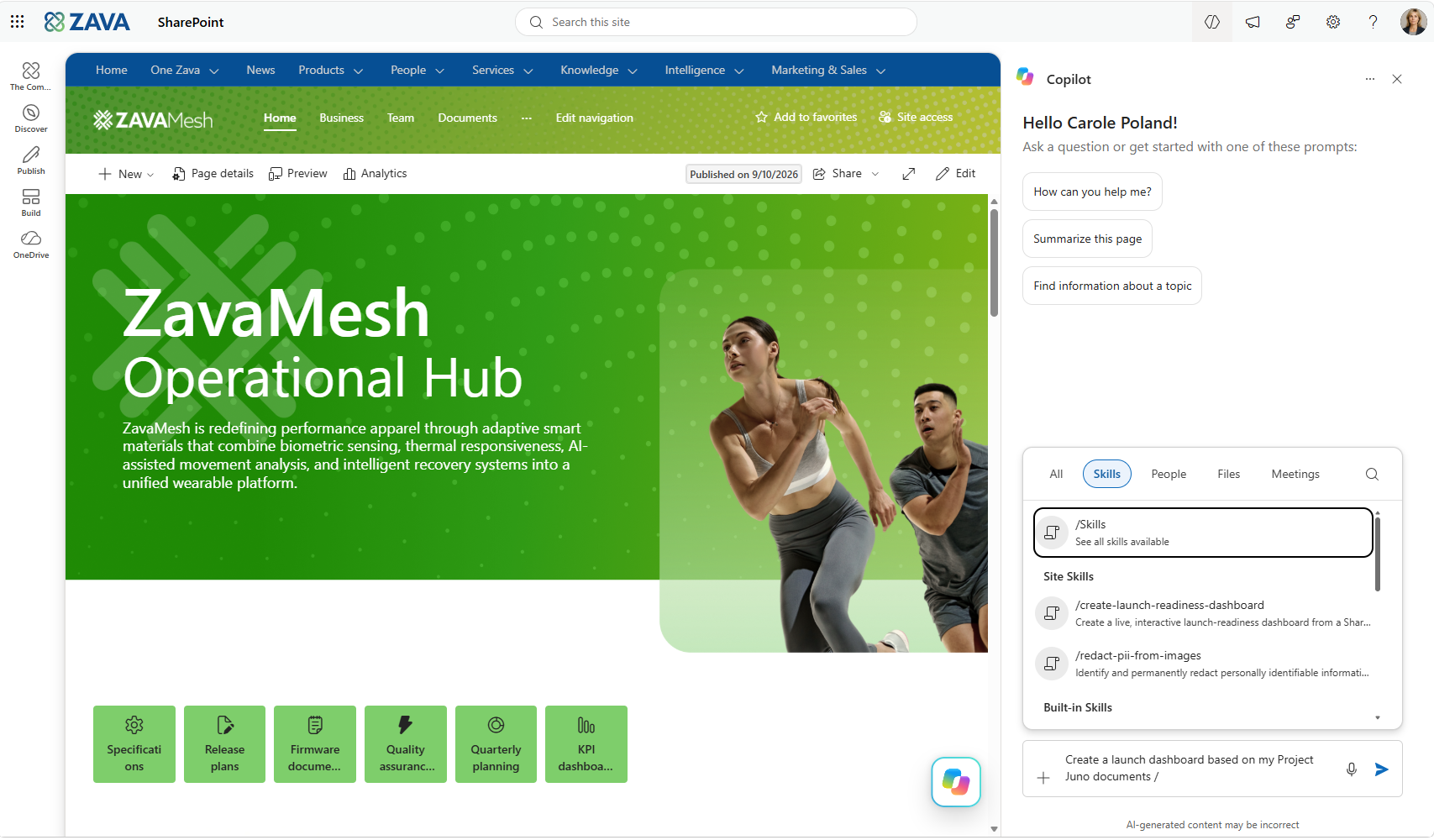This screenshot has width=1434, height=840.
Task: Open Quarterly planning quick link tile
Action: 496,744
